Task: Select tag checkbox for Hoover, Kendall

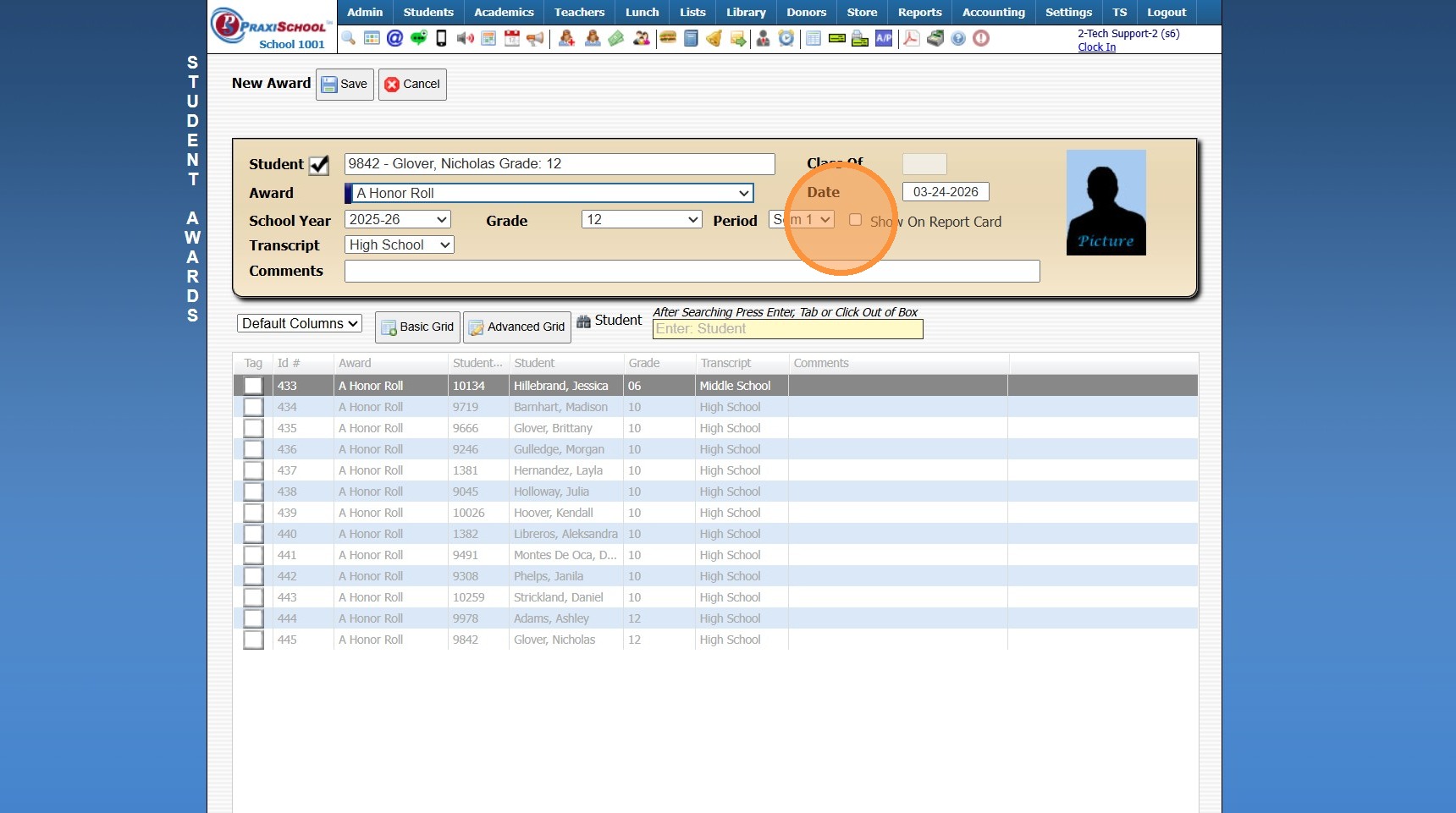Action: pyautogui.click(x=253, y=513)
